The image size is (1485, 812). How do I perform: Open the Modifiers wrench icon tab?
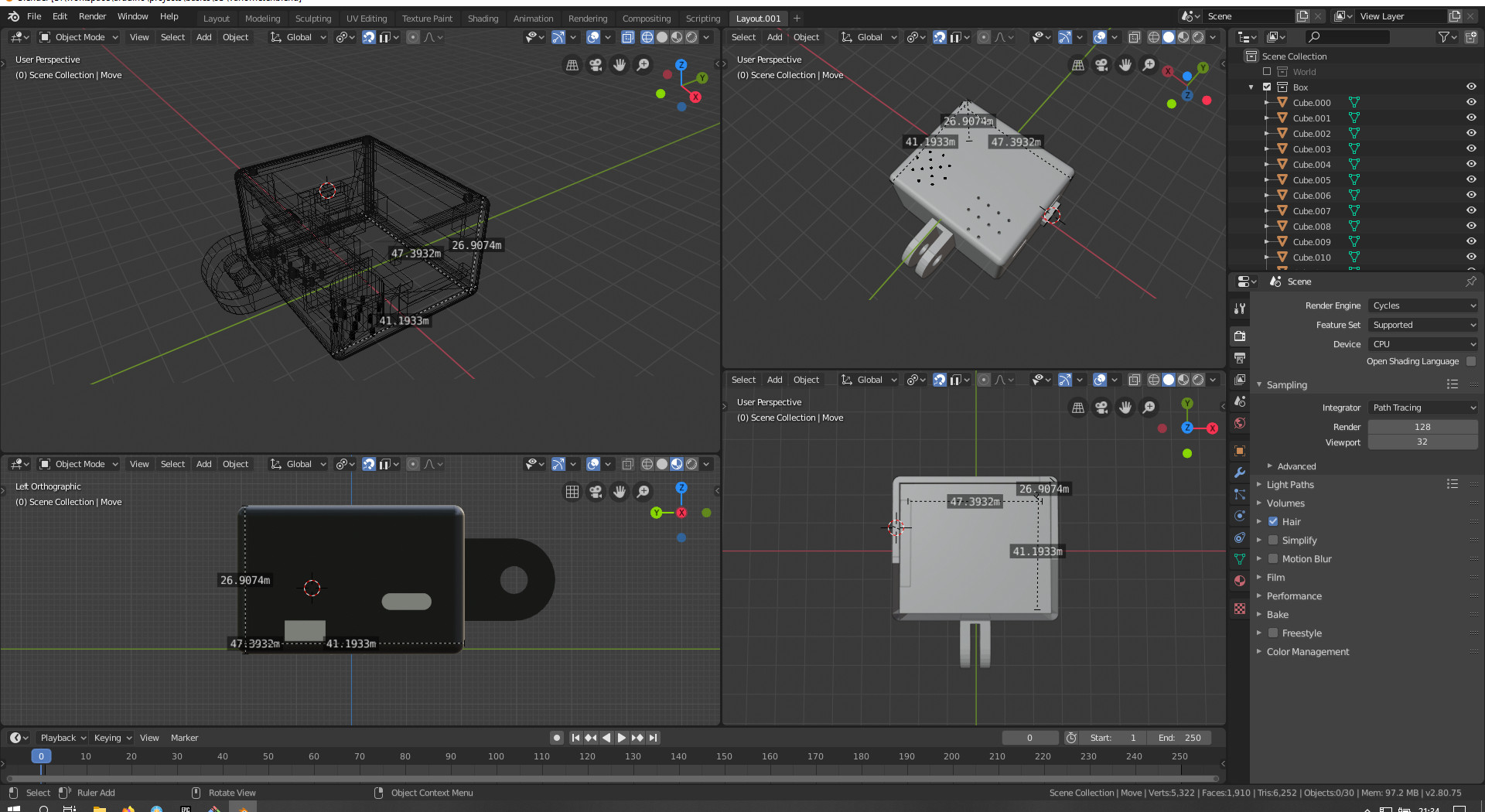click(x=1240, y=473)
